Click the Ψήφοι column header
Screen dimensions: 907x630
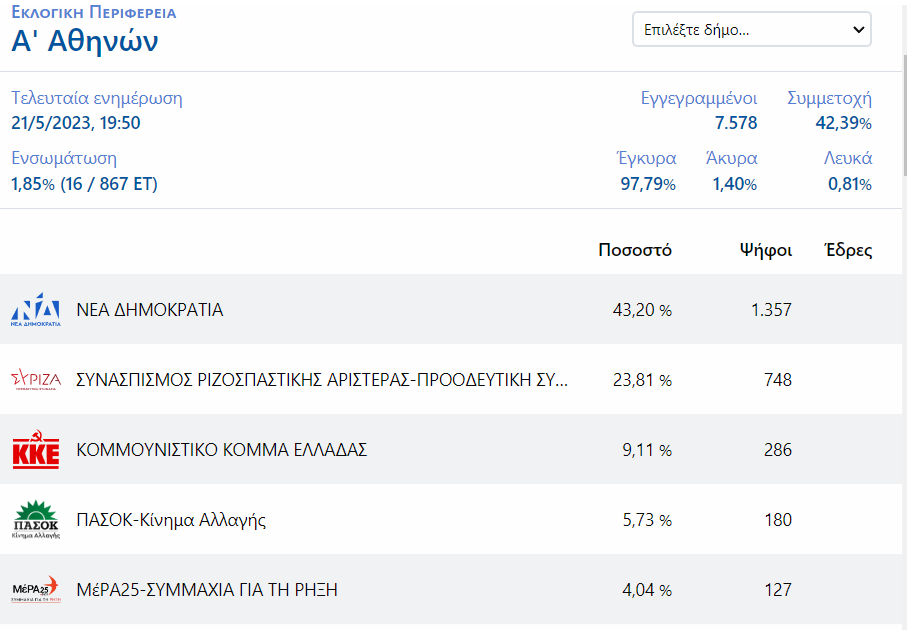tap(766, 250)
